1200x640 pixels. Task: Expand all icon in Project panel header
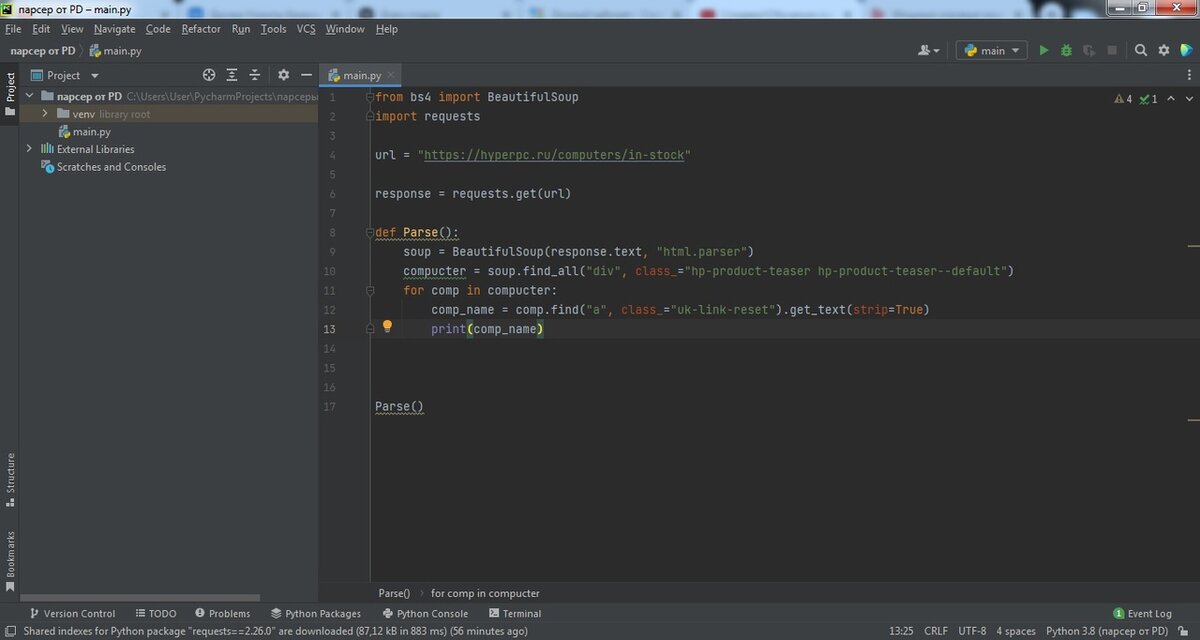pyautogui.click(x=232, y=75)
